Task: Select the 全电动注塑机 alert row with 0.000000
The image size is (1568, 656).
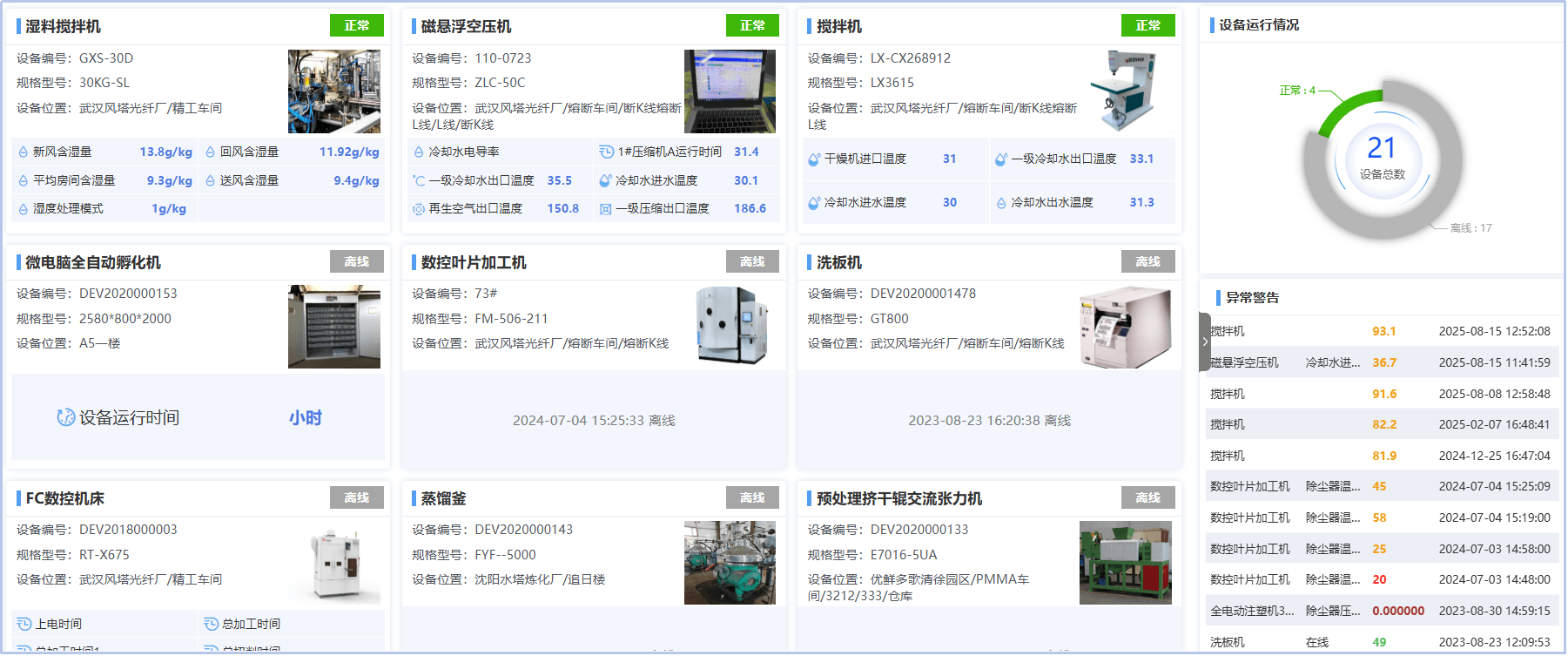Action: pyautogui.click(x=1382, y=611)
